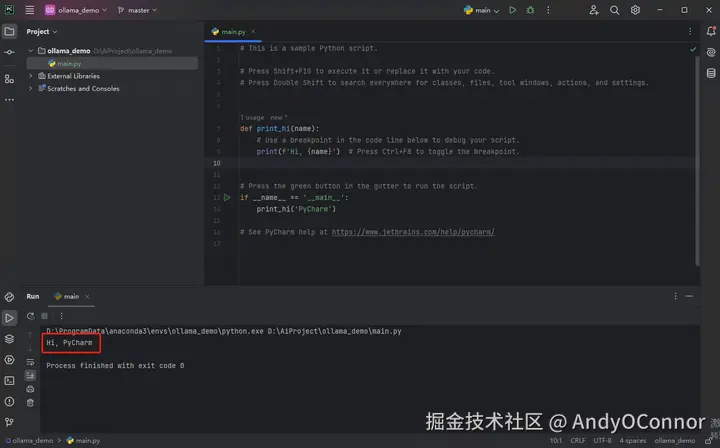Open ollama_demo Python interpreter selector
720x448 pixels.
(x=675, y=441)
